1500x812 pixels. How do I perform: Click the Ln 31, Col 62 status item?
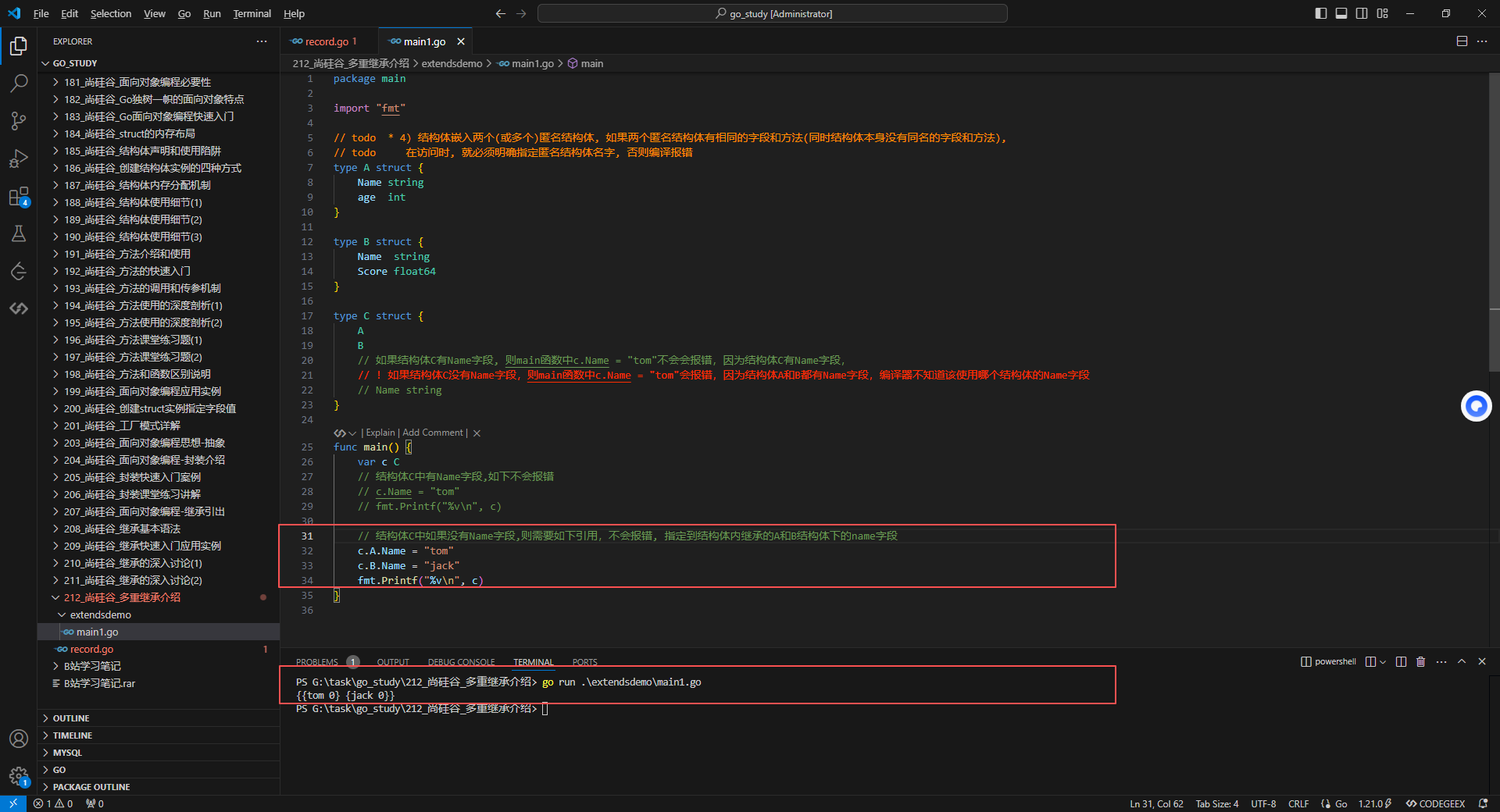click(1156, 803)
